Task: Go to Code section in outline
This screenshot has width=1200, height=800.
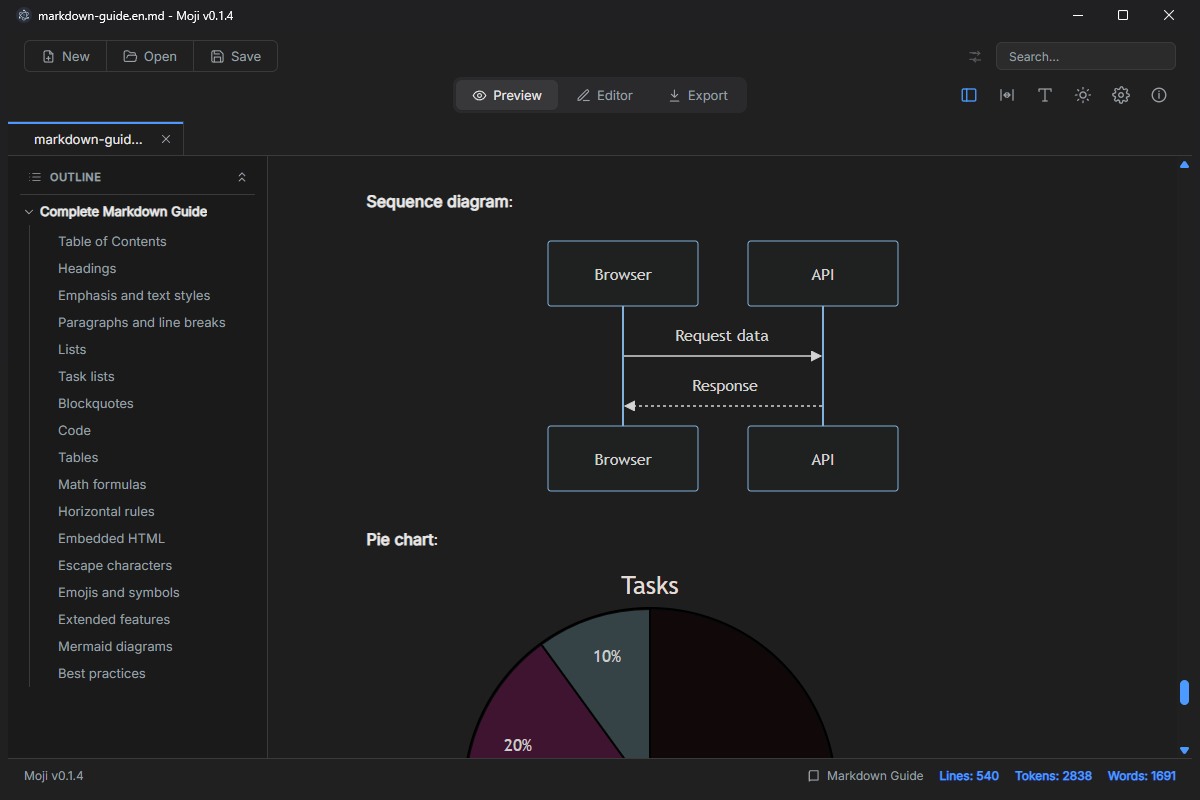Action: [x=74, y=430]
